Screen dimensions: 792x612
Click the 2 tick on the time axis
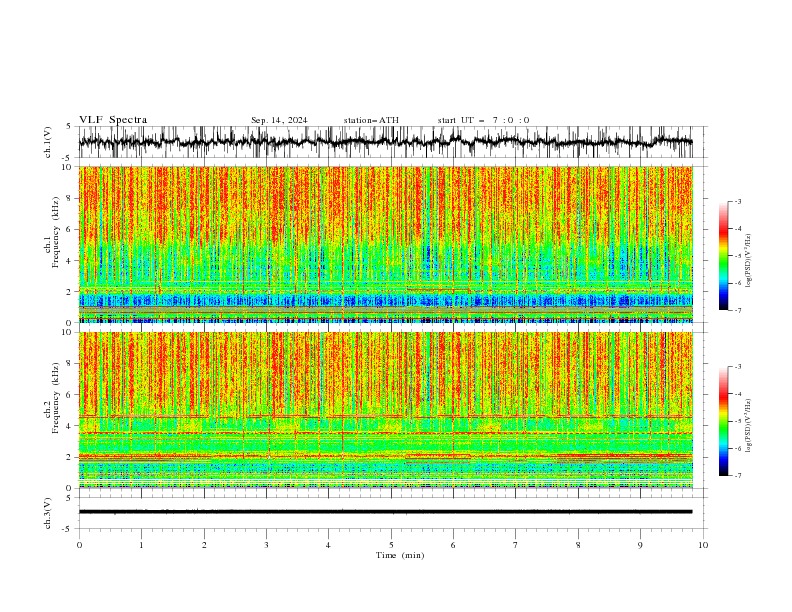point(204,545)
